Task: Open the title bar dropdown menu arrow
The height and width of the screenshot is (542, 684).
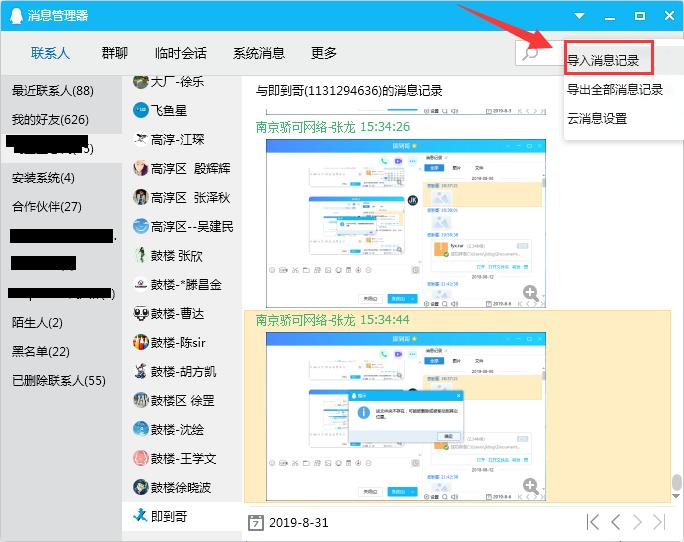Action: click(x=579, y=16)
